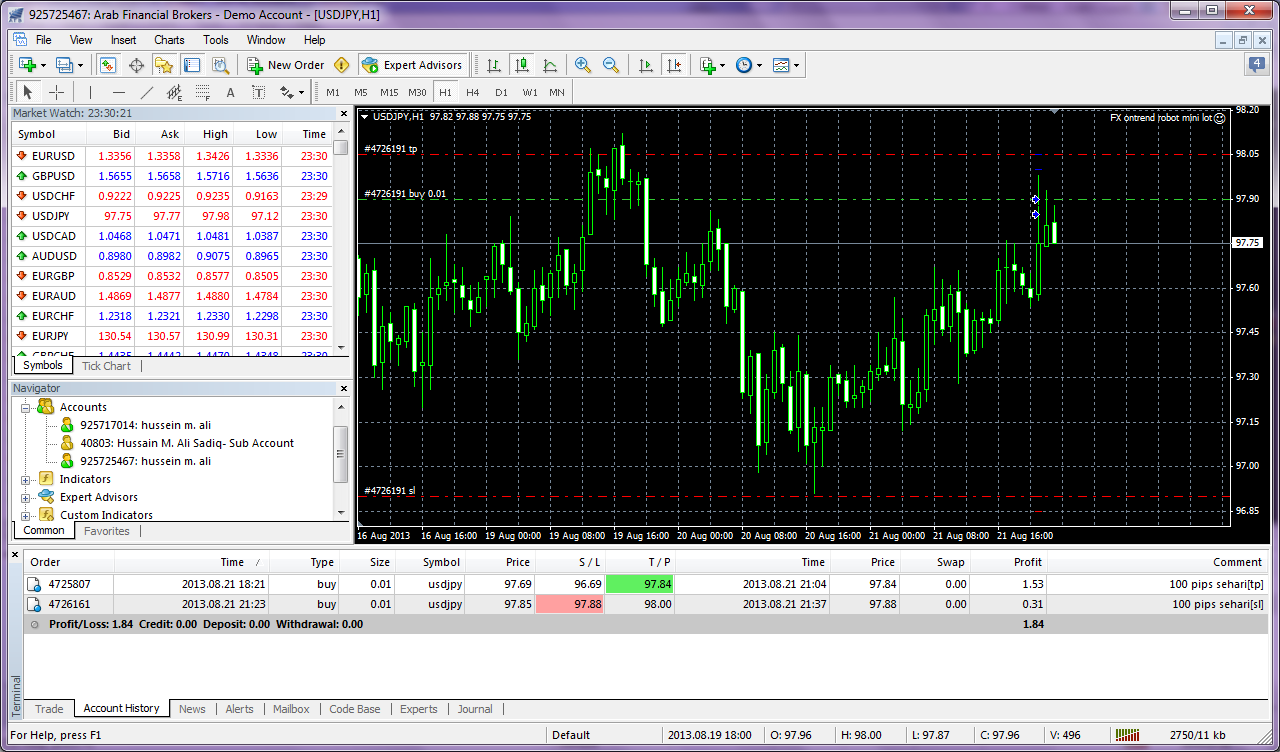
Task: Select the Fibonacci Retracement tool
Action: click(x=202, y=92)
